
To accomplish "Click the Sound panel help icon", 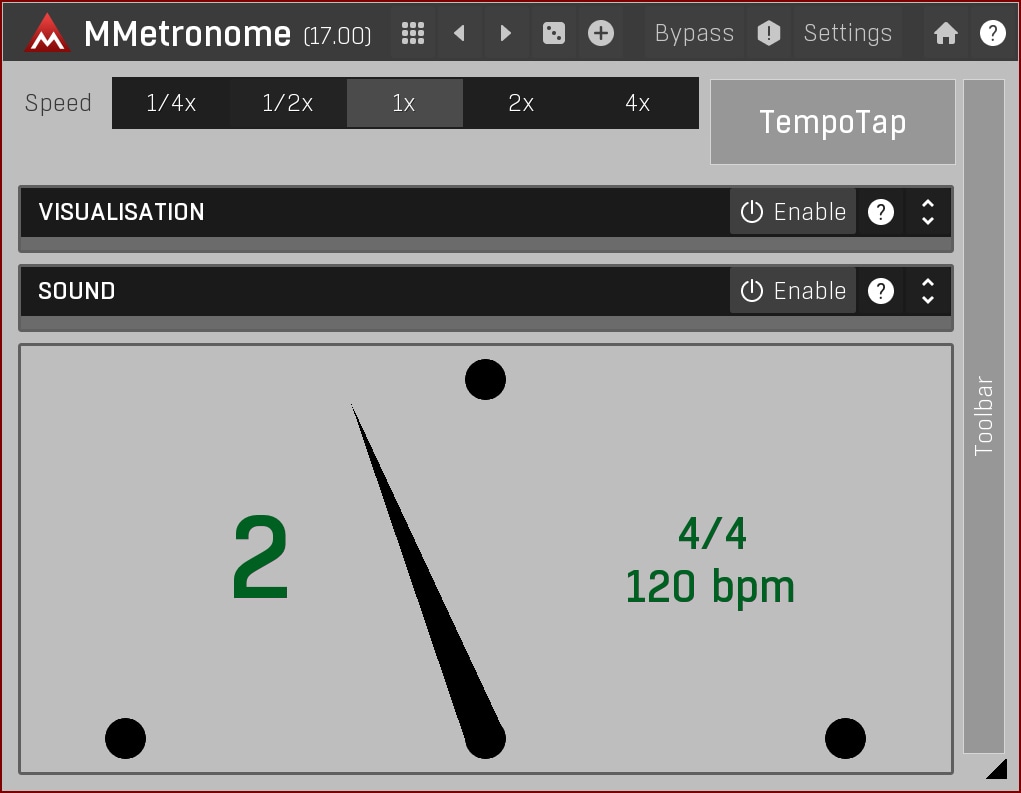I will pyautogui.click(x=880, y=291).
